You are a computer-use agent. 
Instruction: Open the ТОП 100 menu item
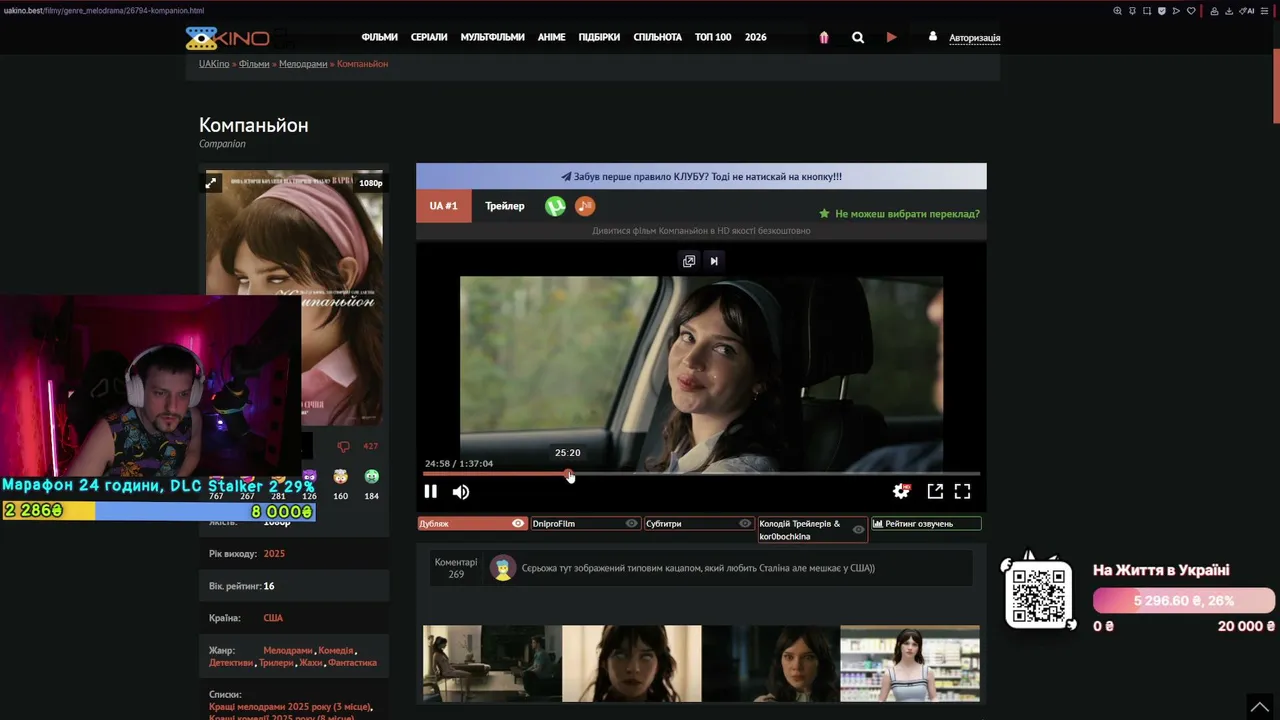click(x=713, y=37)
